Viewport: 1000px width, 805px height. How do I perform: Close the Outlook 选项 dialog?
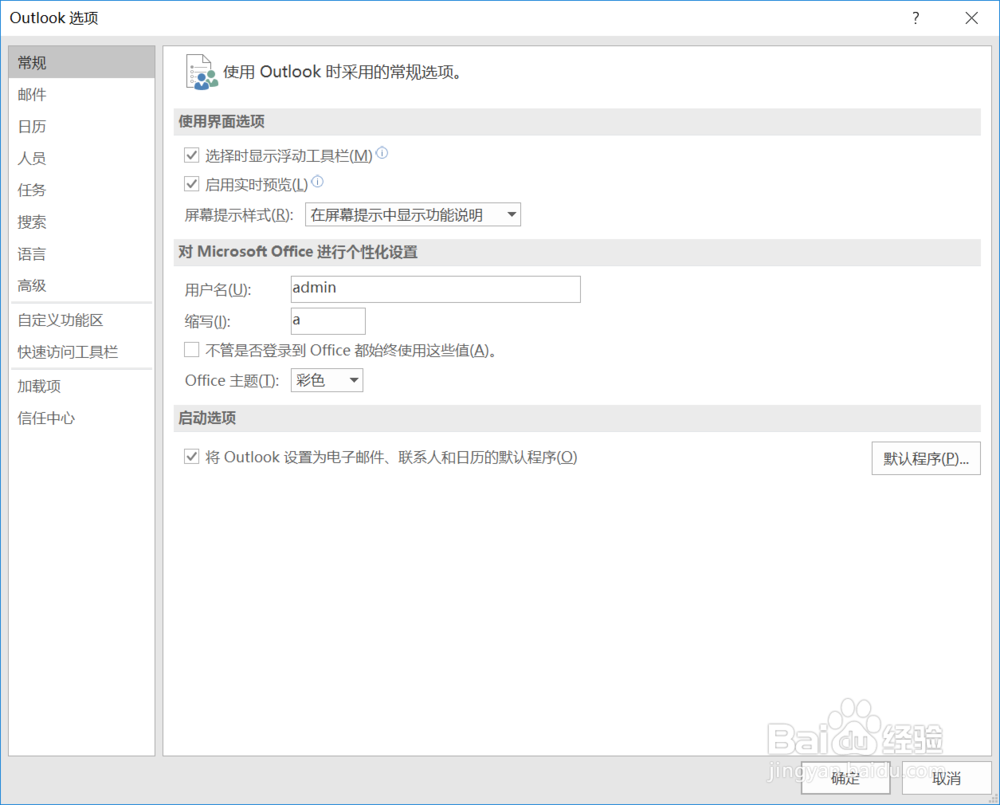971,18
